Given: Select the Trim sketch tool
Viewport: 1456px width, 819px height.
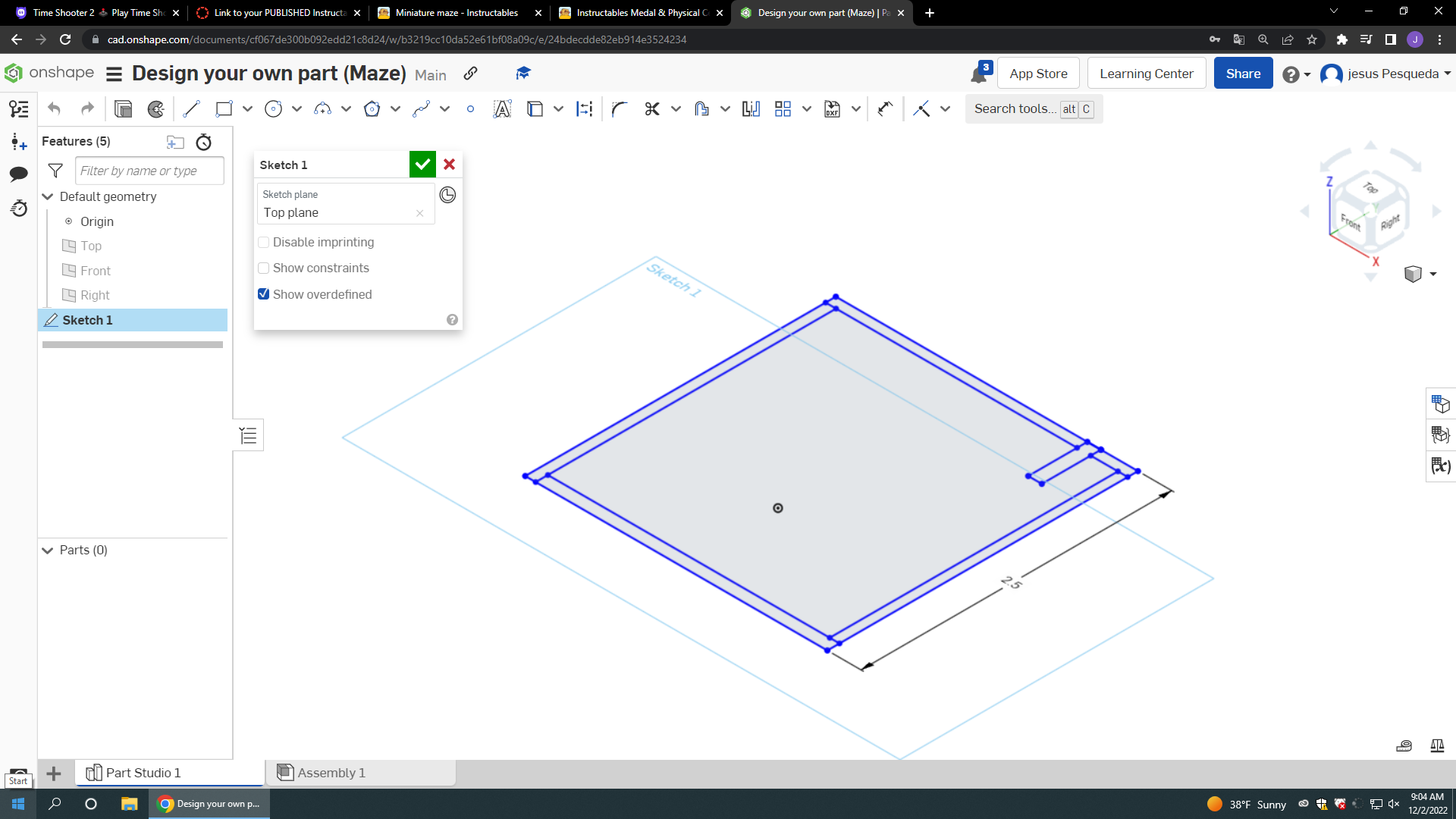Looking at the screenshot, I should tap(652, 108).
